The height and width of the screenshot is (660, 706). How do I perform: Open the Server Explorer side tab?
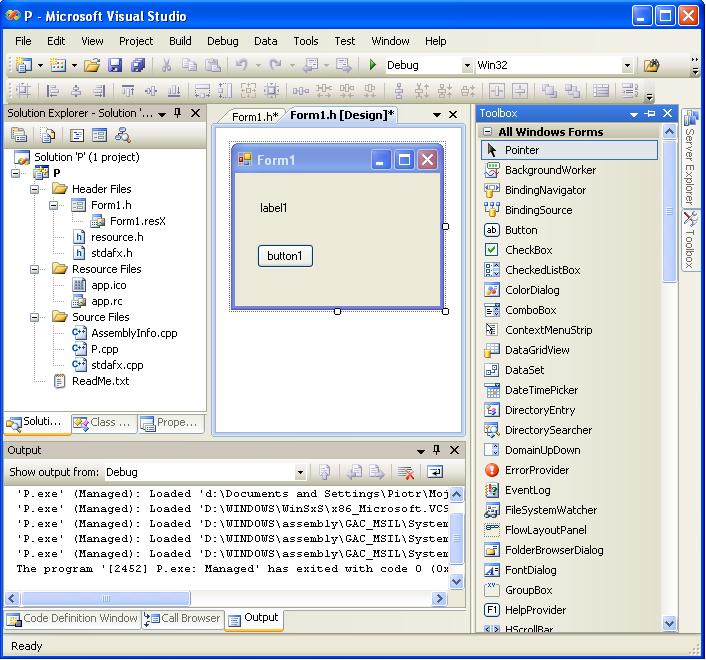coord(690,158)
